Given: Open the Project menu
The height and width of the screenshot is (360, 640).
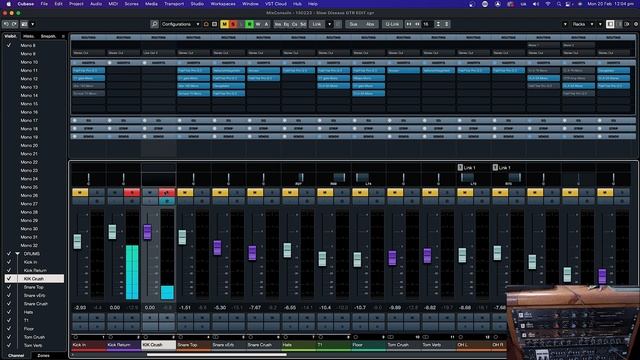Looking at the screenshot, I should [76, 4].
